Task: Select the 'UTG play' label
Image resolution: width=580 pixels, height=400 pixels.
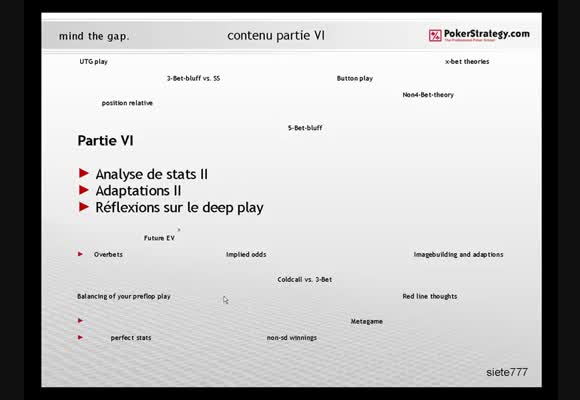Action: [94, 61]
